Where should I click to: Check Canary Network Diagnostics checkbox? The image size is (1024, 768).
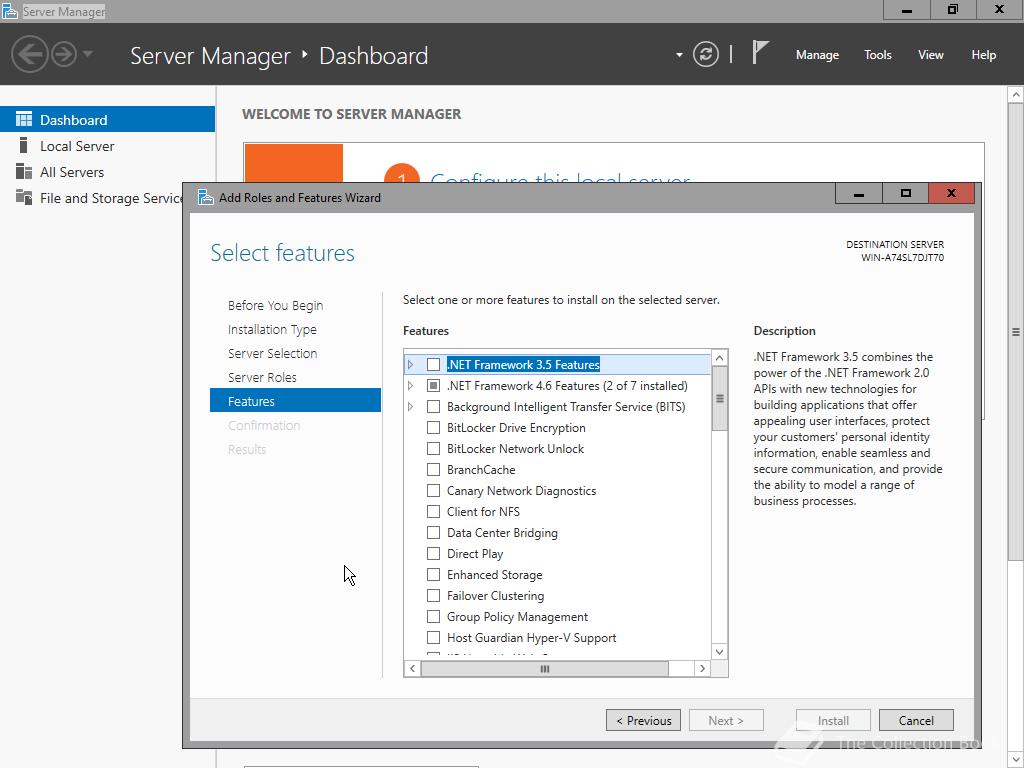click(x=433, y=490)
